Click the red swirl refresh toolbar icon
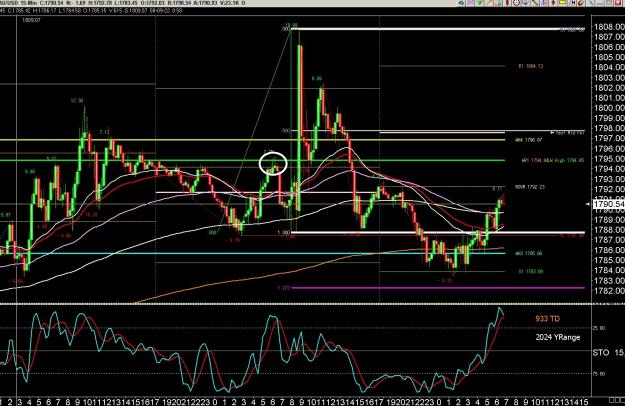Screen dimensions: 625x406 [581, 2]
